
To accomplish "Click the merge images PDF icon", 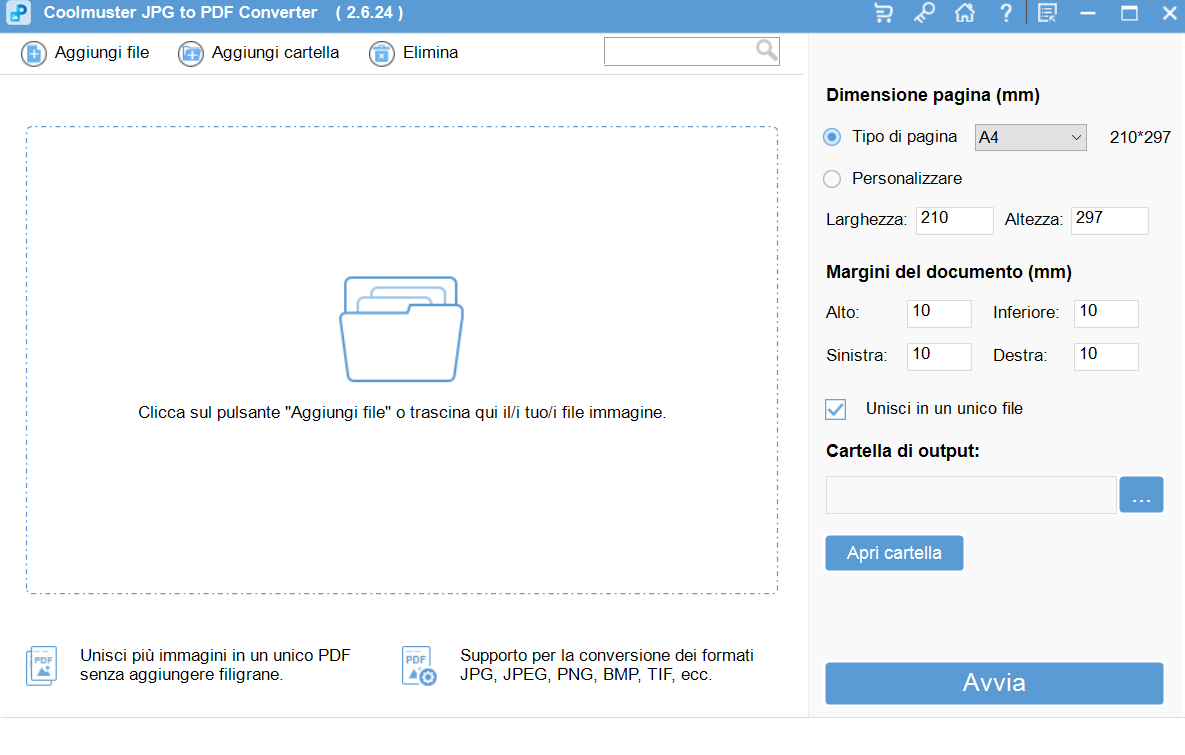I will [42, 666].
